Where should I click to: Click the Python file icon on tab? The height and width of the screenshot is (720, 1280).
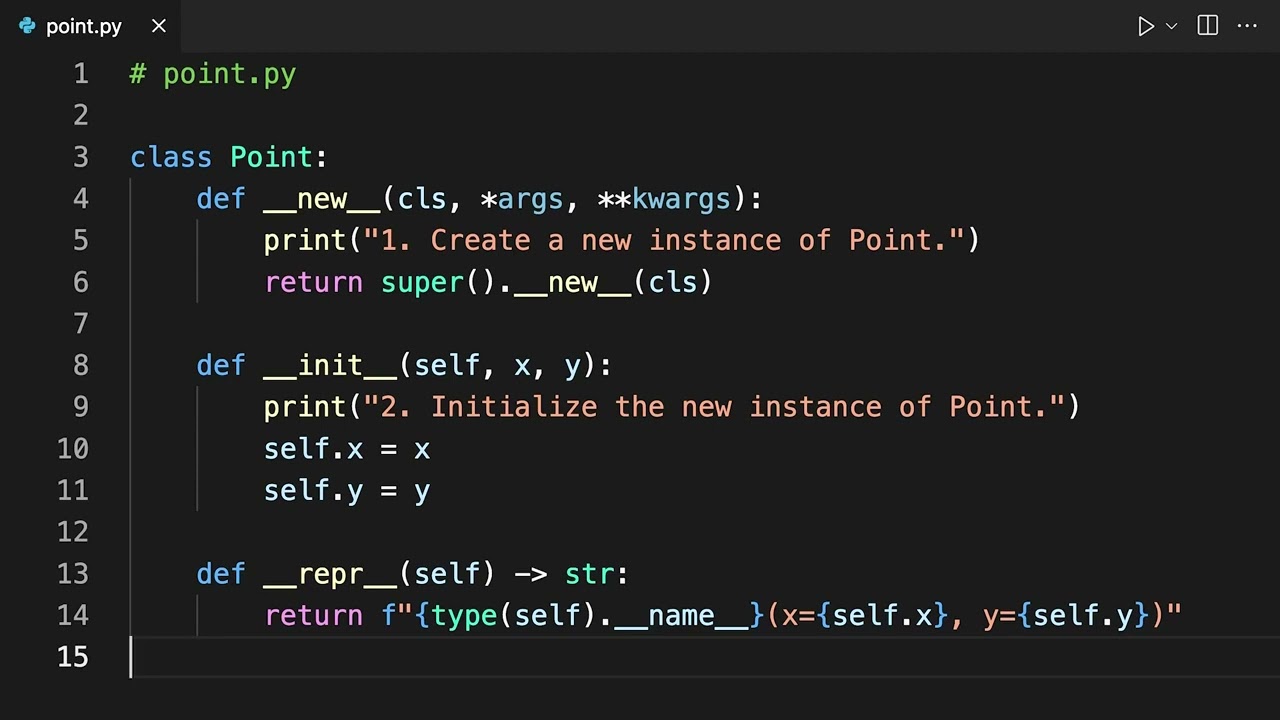27,26
